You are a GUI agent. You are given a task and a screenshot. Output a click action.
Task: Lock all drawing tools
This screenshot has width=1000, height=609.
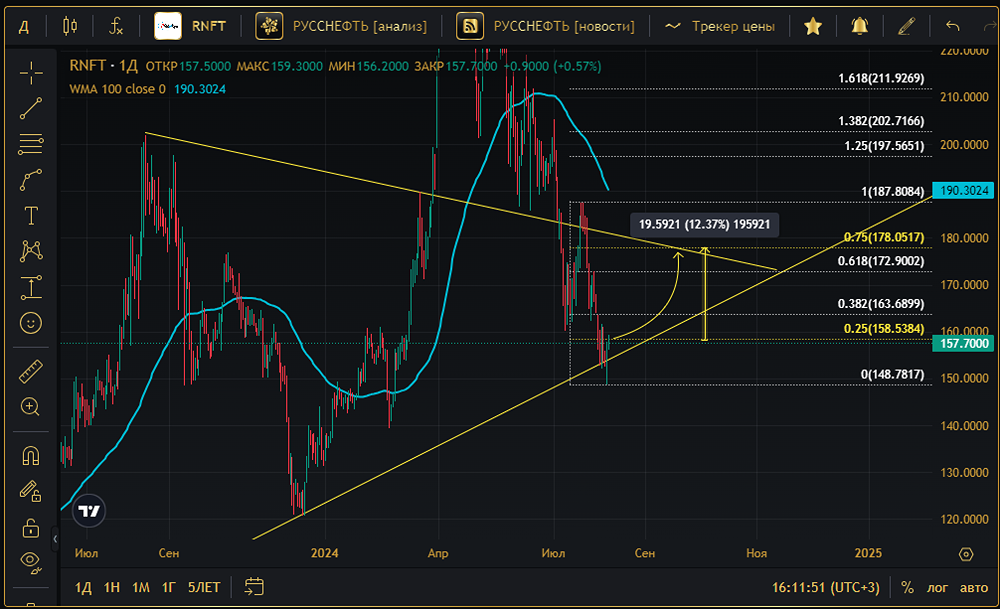[31, 527]
